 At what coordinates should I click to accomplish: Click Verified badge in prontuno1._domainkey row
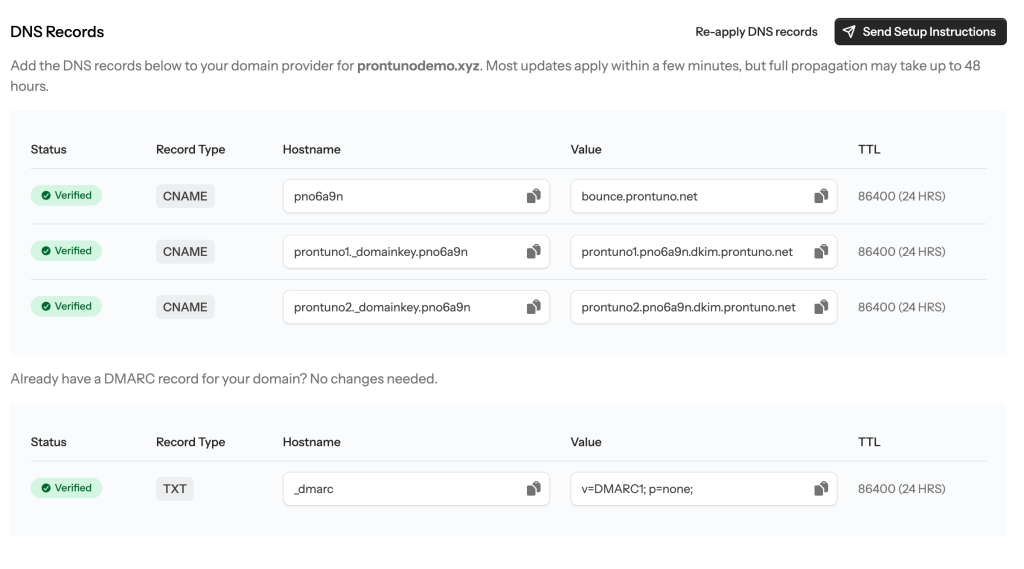point(66,251)
